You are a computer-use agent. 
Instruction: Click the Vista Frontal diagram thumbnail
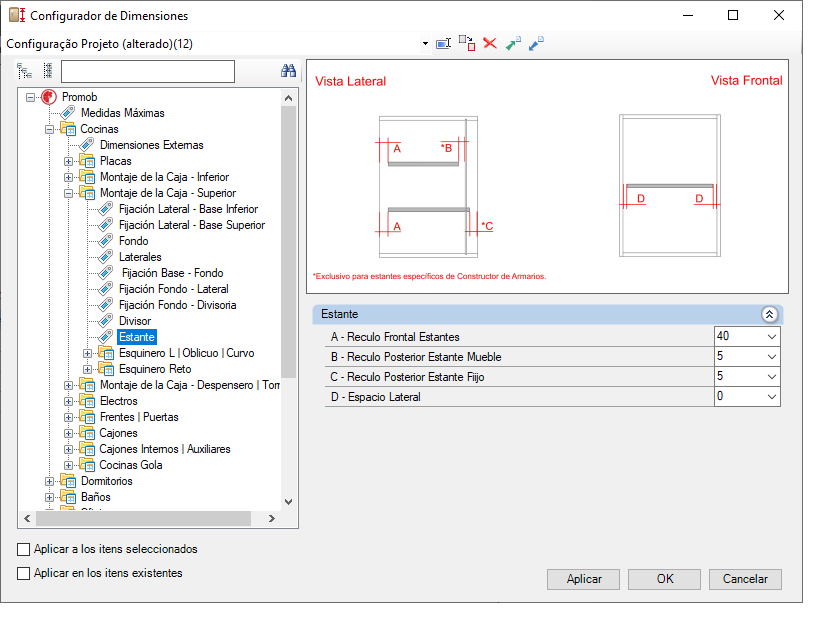(x=670, y=186)
